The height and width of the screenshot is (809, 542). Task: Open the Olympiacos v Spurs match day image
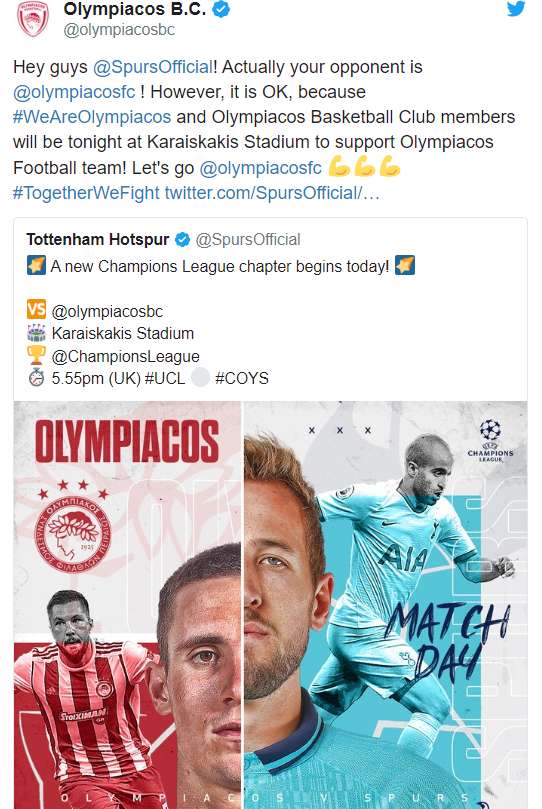271,605
